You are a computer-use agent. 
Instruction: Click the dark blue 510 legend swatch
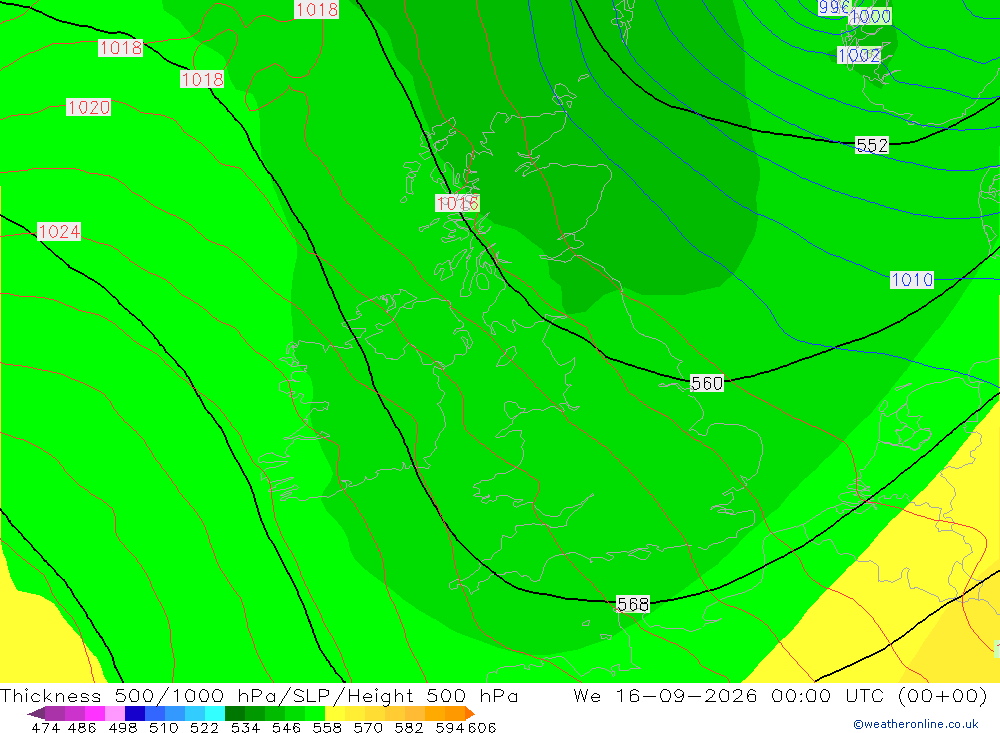click(135, 713)
